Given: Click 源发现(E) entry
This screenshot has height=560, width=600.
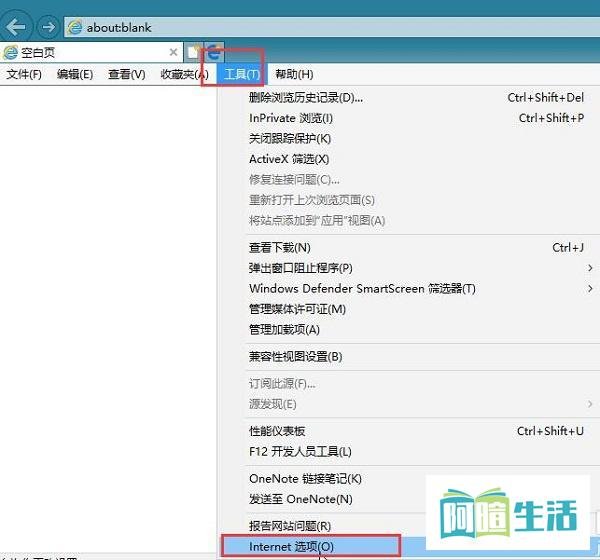Looking at the screenshot, I should click(x=409, y=404).
